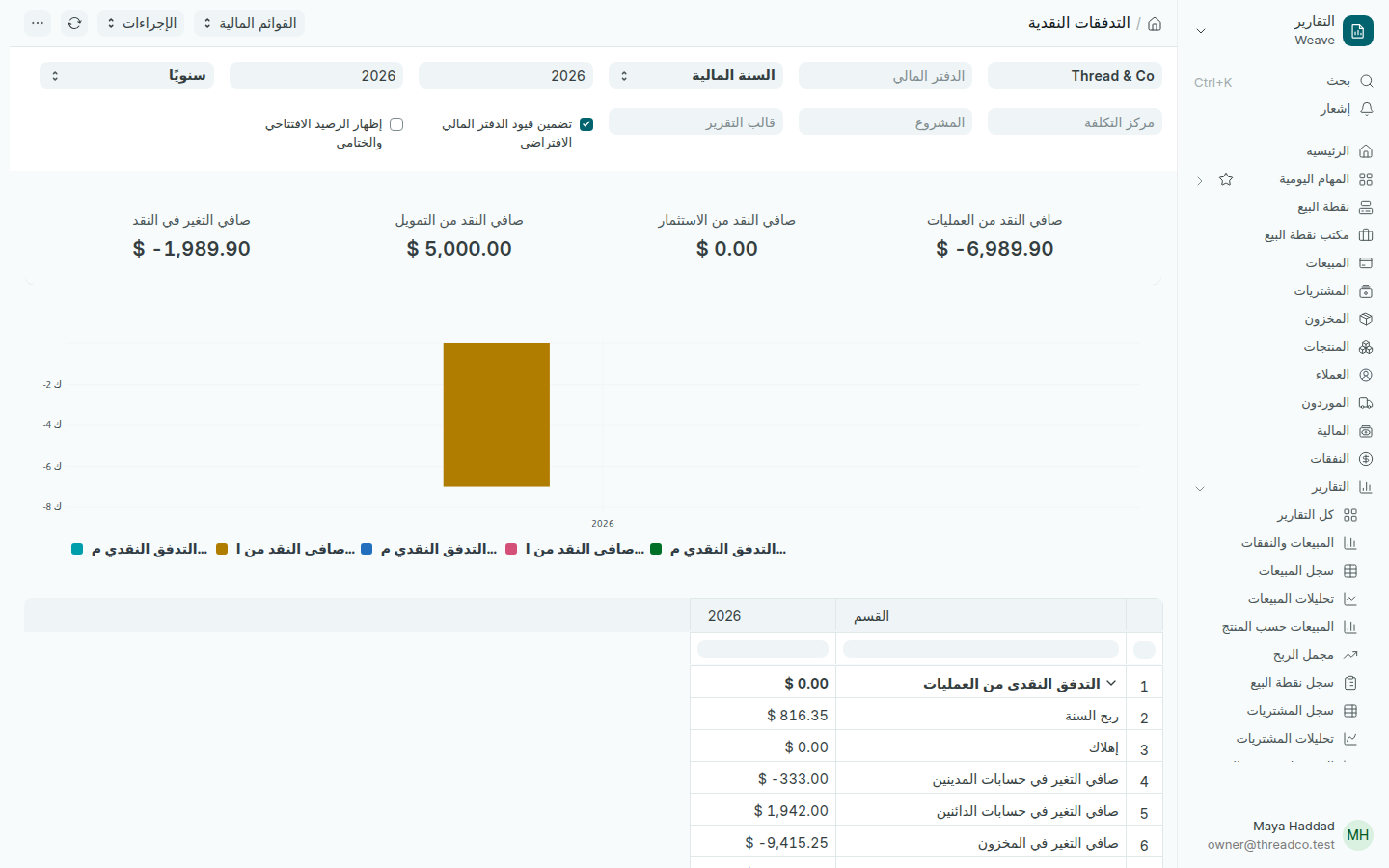Collapse the التدفق النقدي من العمليات row
Viewport: 1389px width, 868px height.
coord(1111,683)
